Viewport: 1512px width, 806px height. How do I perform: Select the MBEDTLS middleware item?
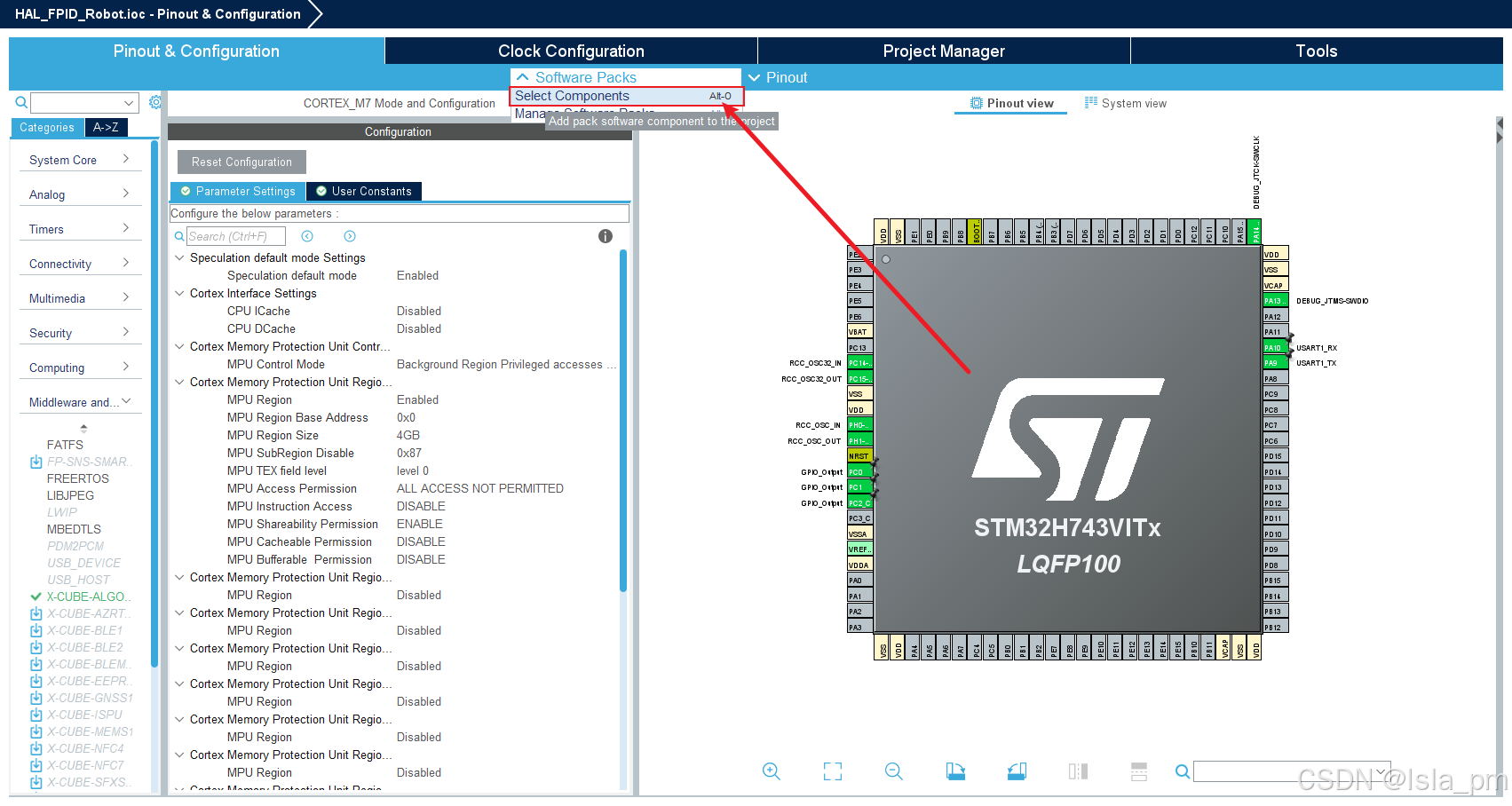click(x=74, y=529)
